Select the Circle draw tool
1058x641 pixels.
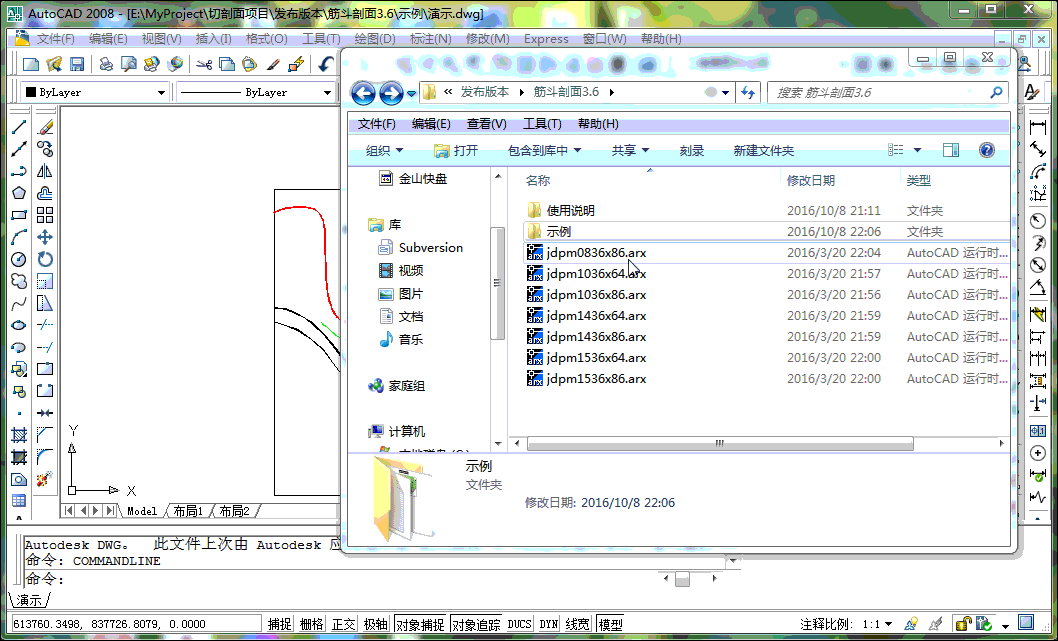tap(19, 259)
